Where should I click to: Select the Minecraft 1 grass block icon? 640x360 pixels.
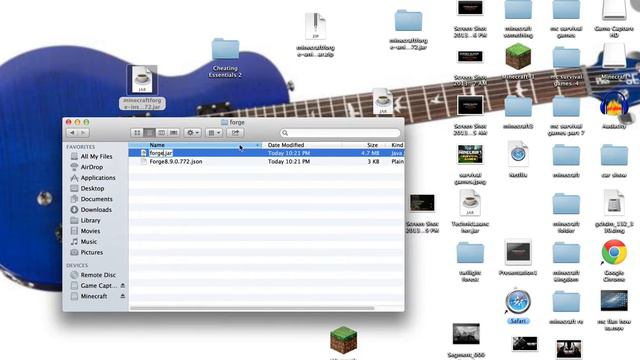(x=518, y=57)
